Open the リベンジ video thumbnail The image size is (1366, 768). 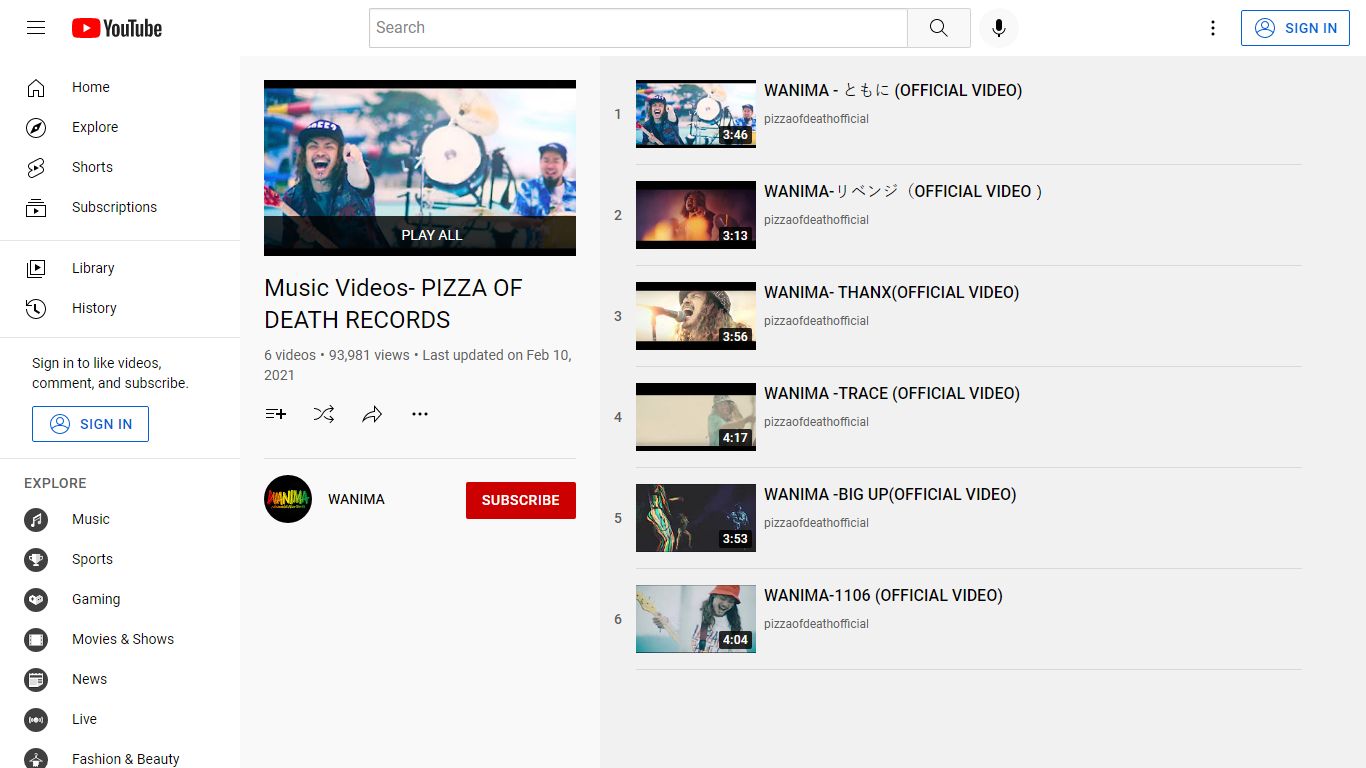[x=696, y=215]
